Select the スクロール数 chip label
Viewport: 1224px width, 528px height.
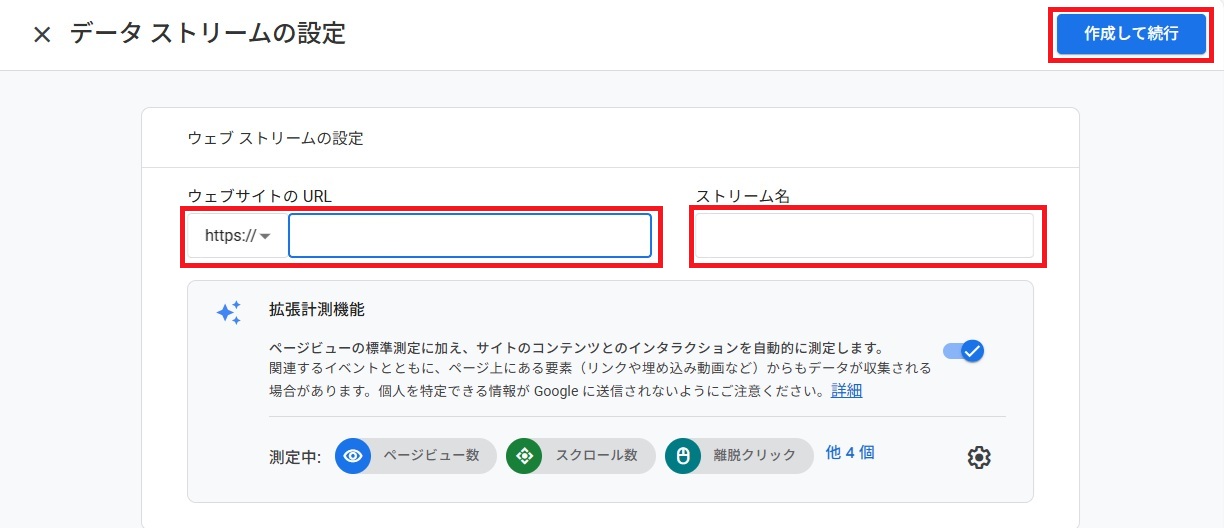(596, 455)
